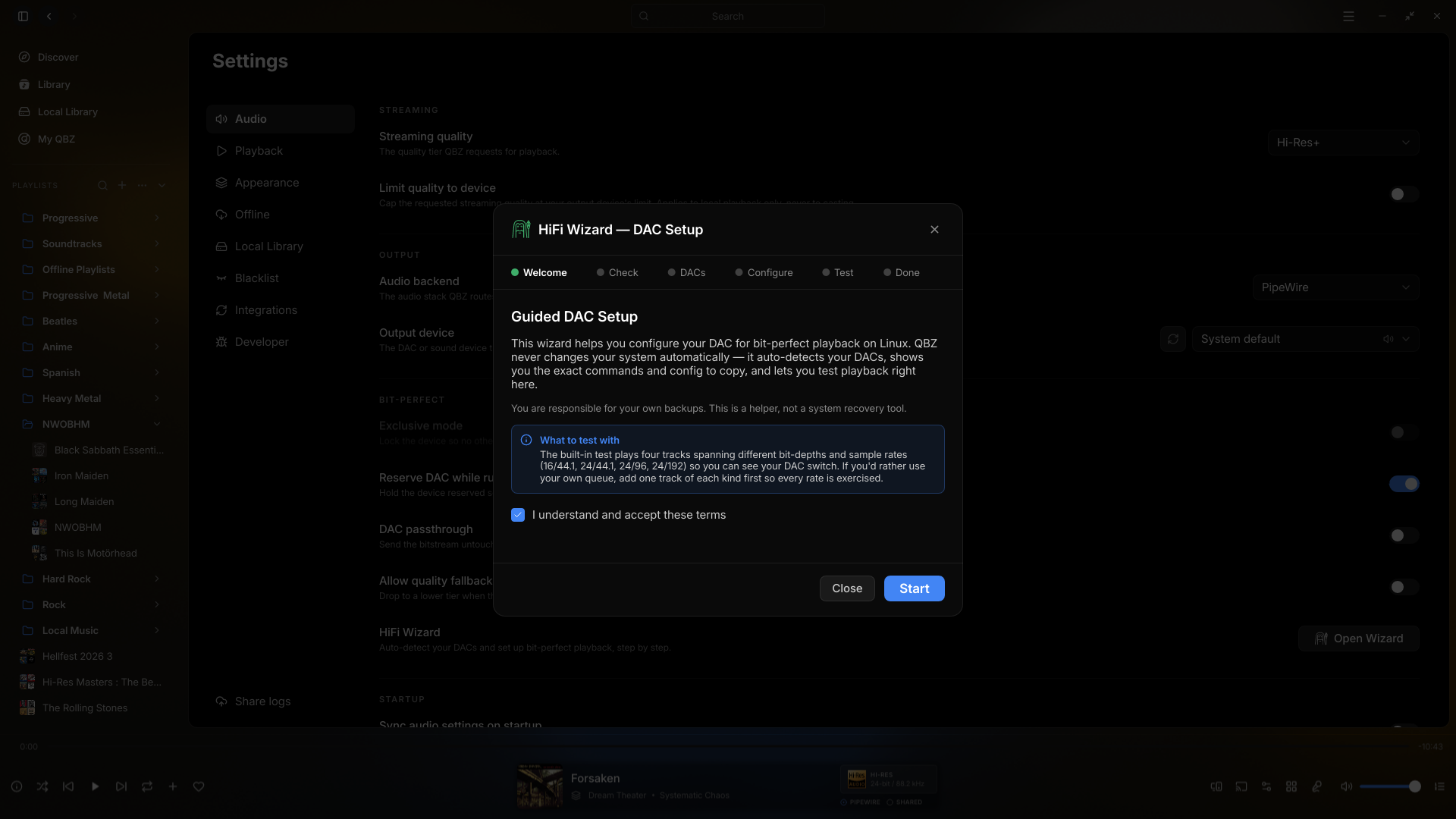Skip to next track

(121, 786)
